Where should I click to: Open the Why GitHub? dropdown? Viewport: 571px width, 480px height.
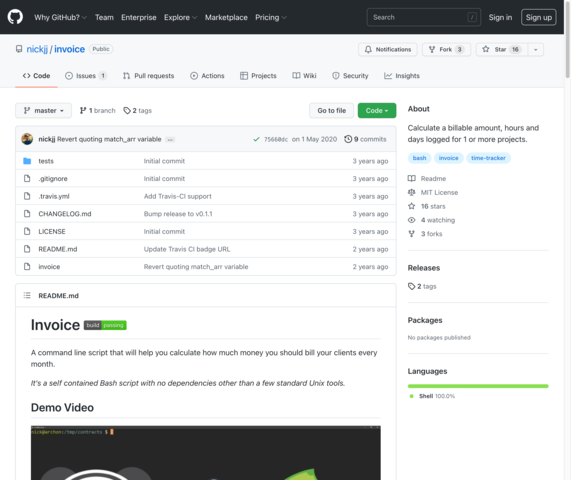pos(60,17)
